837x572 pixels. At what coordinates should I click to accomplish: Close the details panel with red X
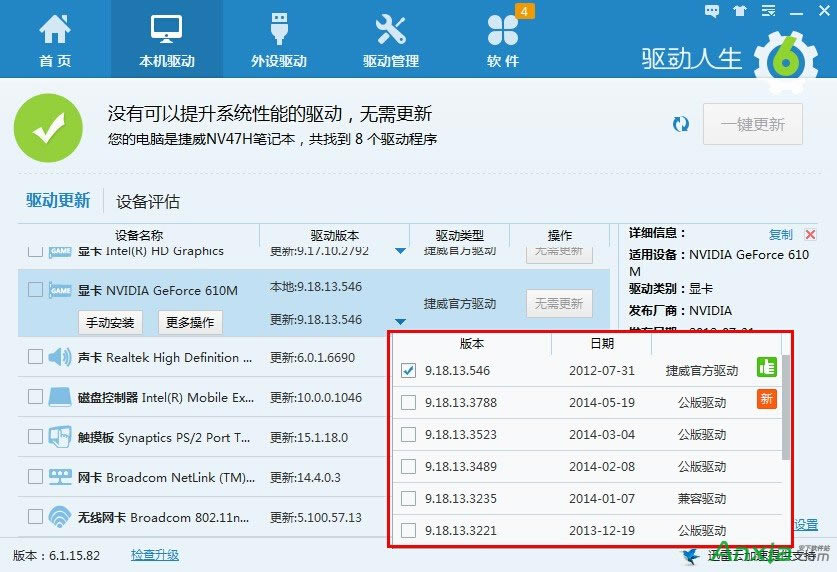pyautogui.click(x=811, y=235)
